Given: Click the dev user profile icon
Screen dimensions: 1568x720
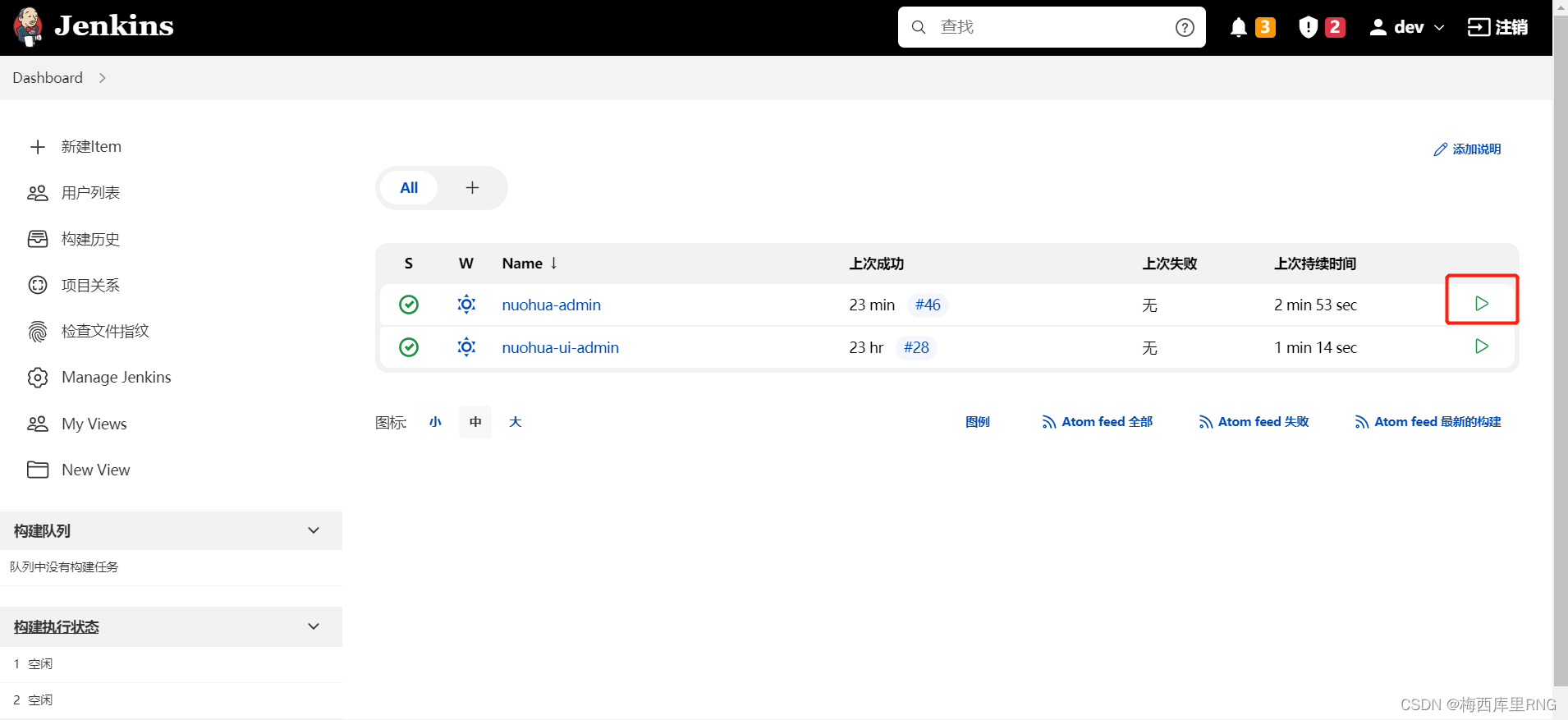Looking at the screenshot, I should [1378, 27].
